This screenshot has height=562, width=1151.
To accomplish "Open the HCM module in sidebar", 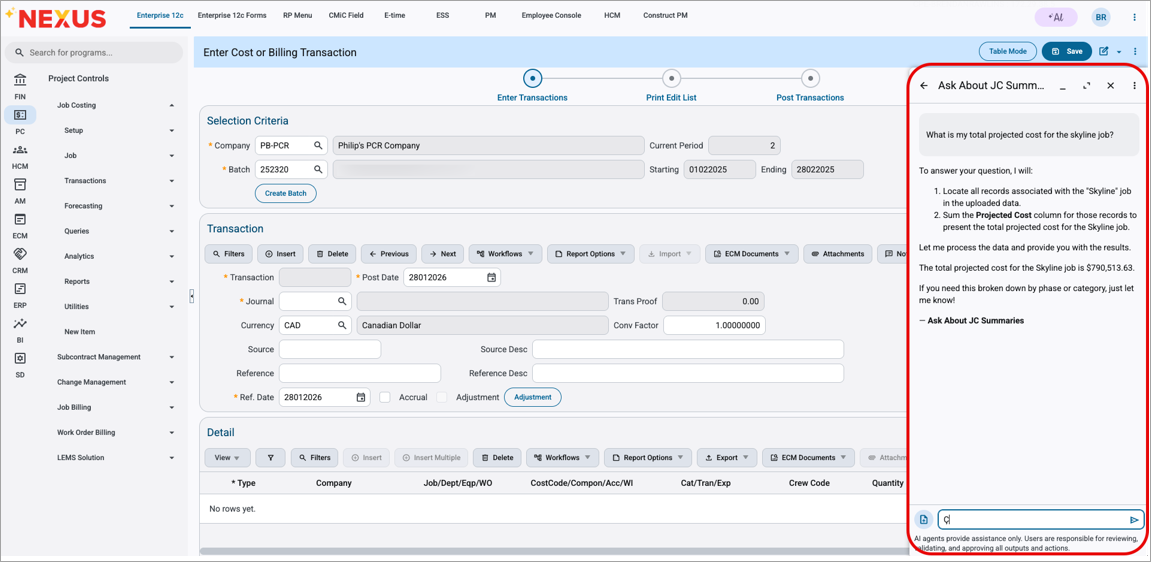I will pyautogui.click(x=20, y=150).
